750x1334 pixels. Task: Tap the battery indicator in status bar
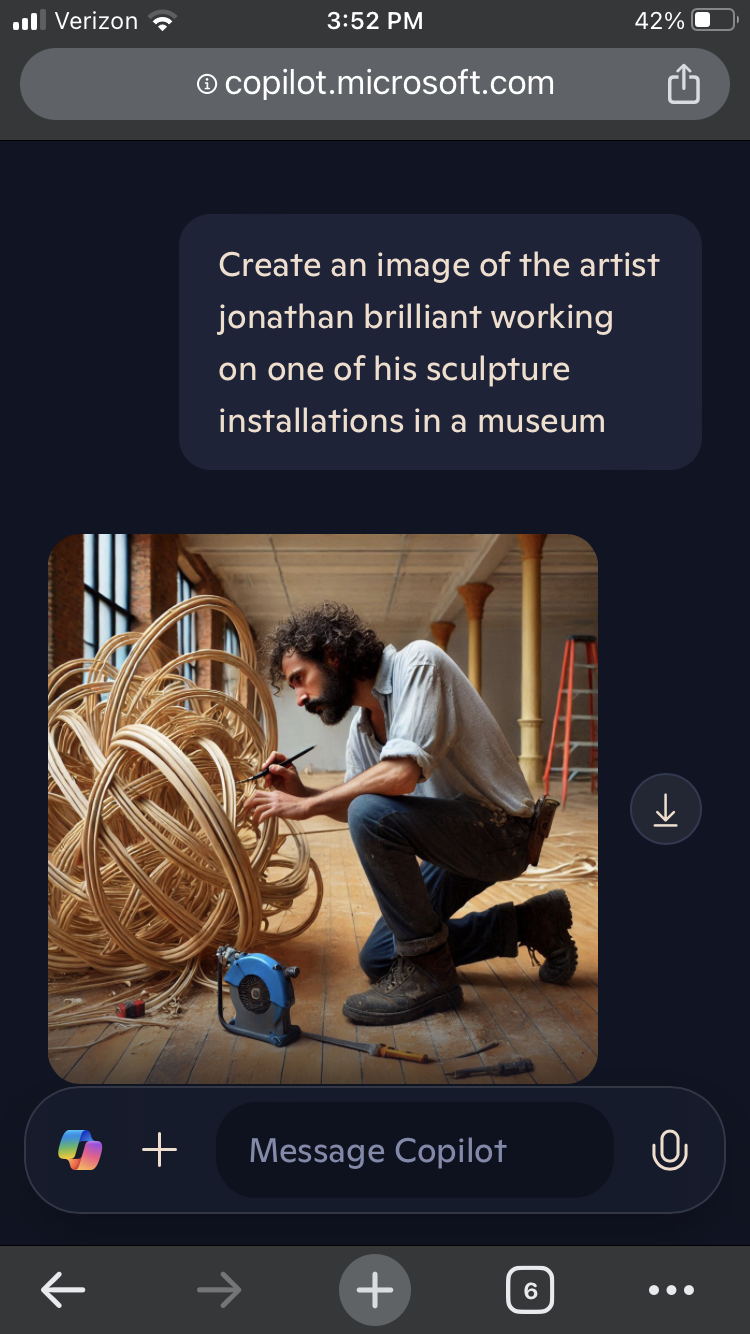click(x=714, y=21)
